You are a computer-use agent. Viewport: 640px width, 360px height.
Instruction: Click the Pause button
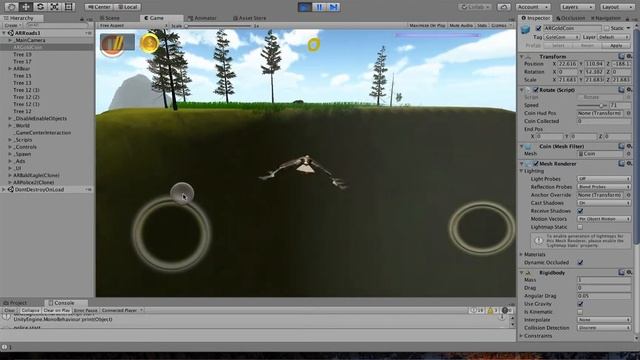click(319, 7)
